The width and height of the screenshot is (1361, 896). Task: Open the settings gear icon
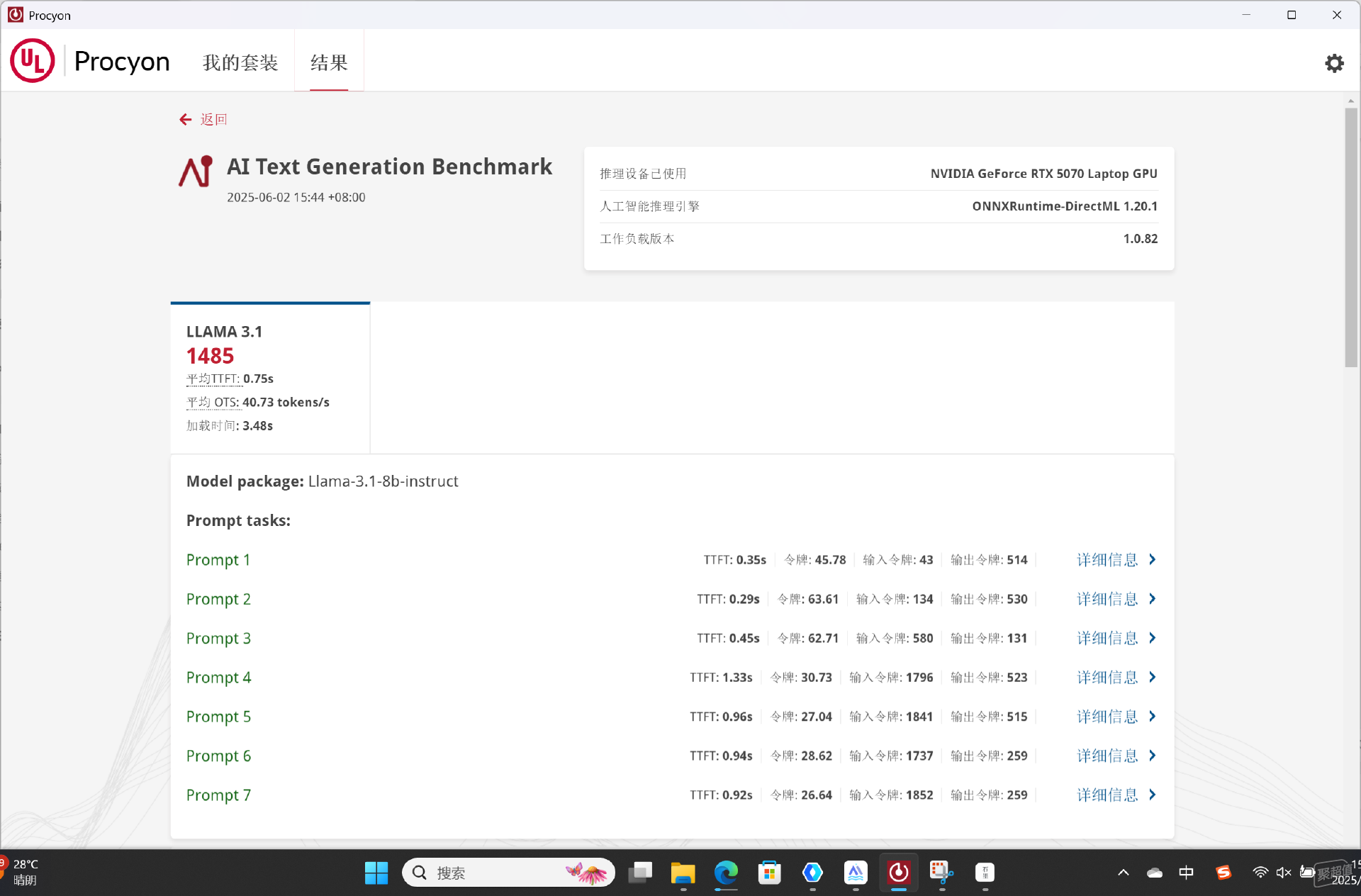(x=1334, y=63)
